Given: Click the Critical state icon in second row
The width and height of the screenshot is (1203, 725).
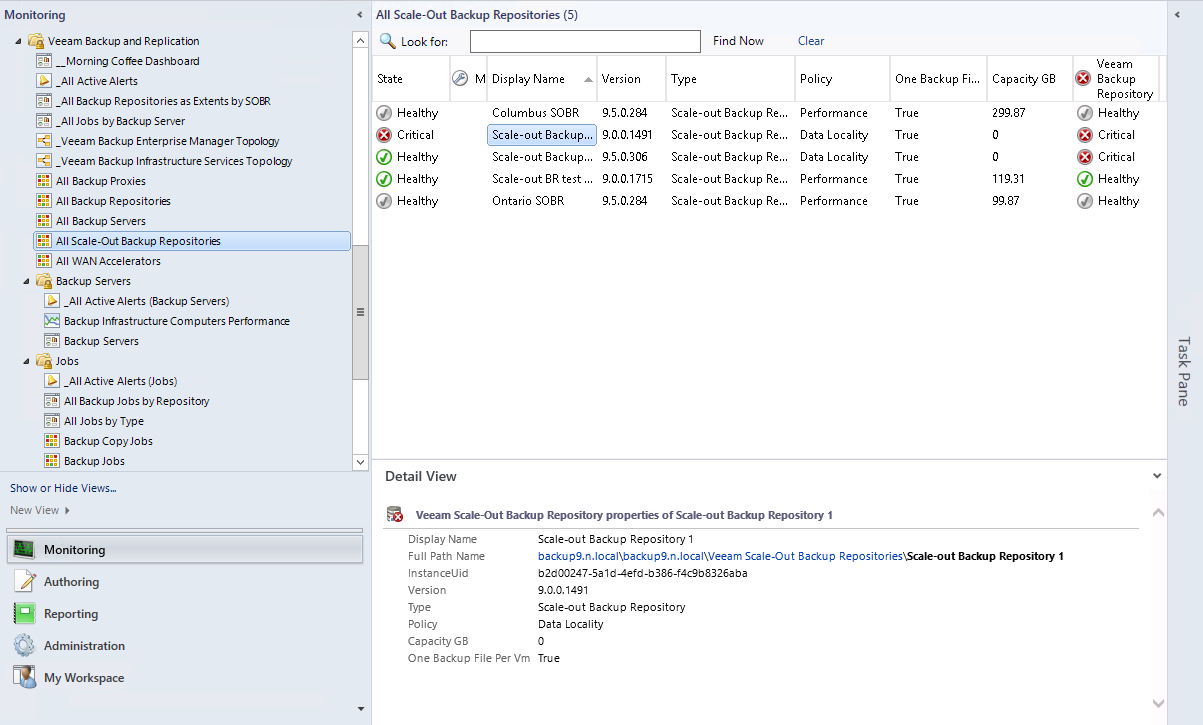Looking at the screenshot, I should (384, 135).
